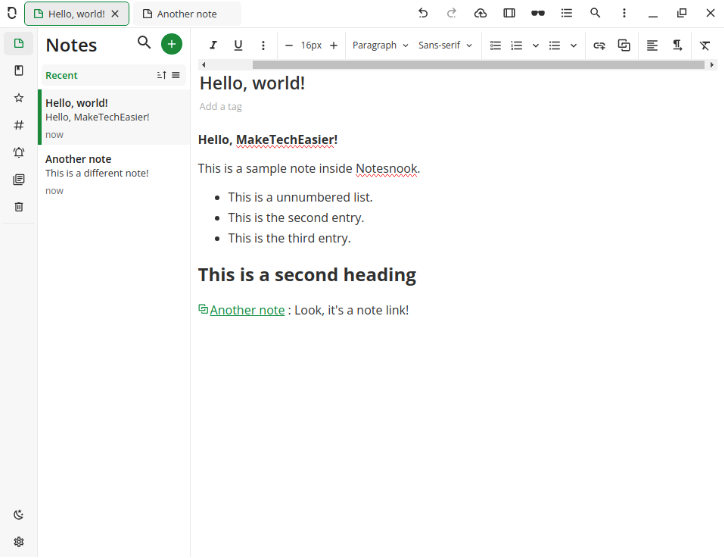Click the cloud sync publish icon
724x558 pixels.
480,13
